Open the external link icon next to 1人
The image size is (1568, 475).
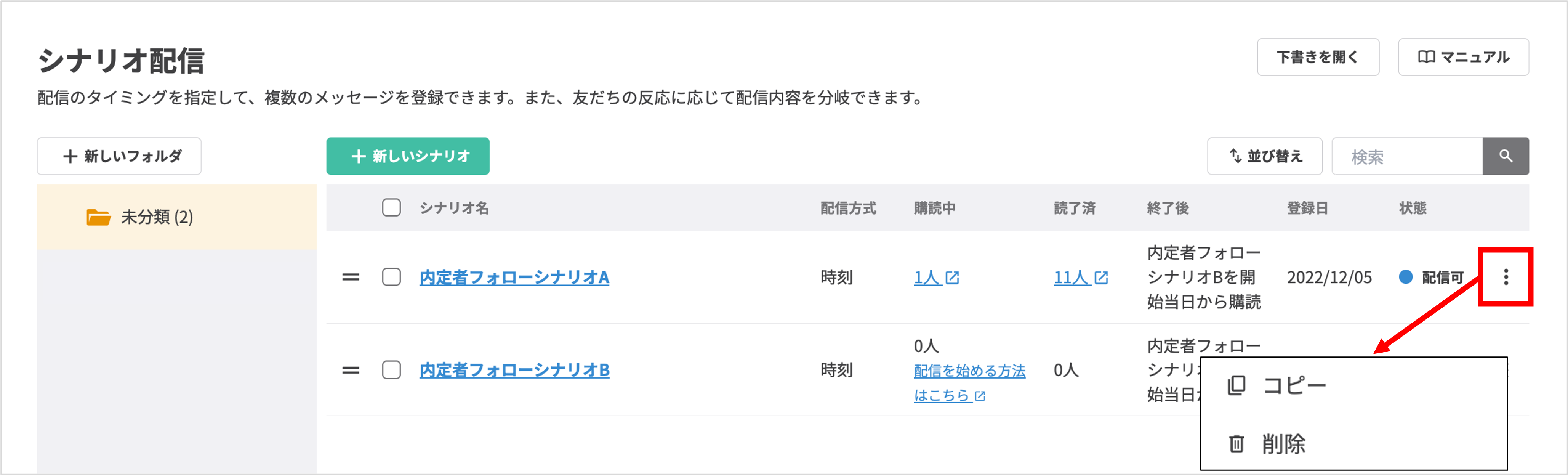tap(952, 277)
